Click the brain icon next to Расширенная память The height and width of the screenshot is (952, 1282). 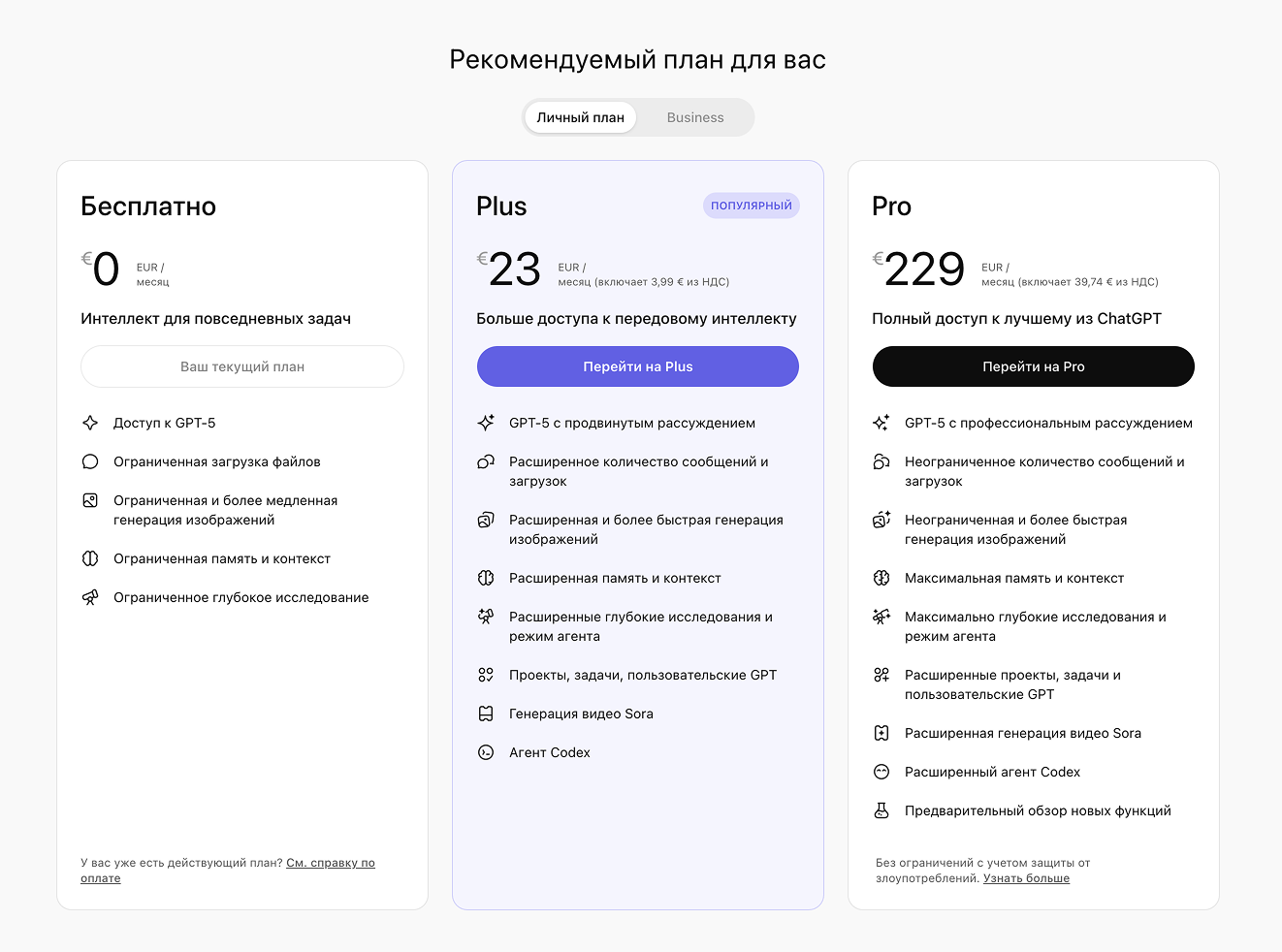tap(486, 578)
